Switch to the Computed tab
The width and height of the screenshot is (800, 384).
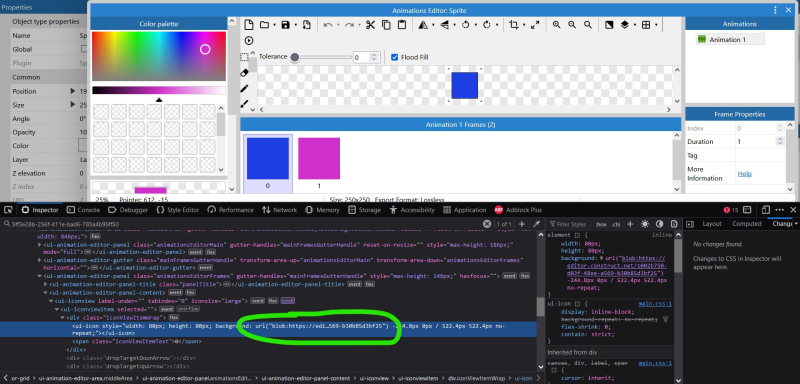click(x=746, y=224)
